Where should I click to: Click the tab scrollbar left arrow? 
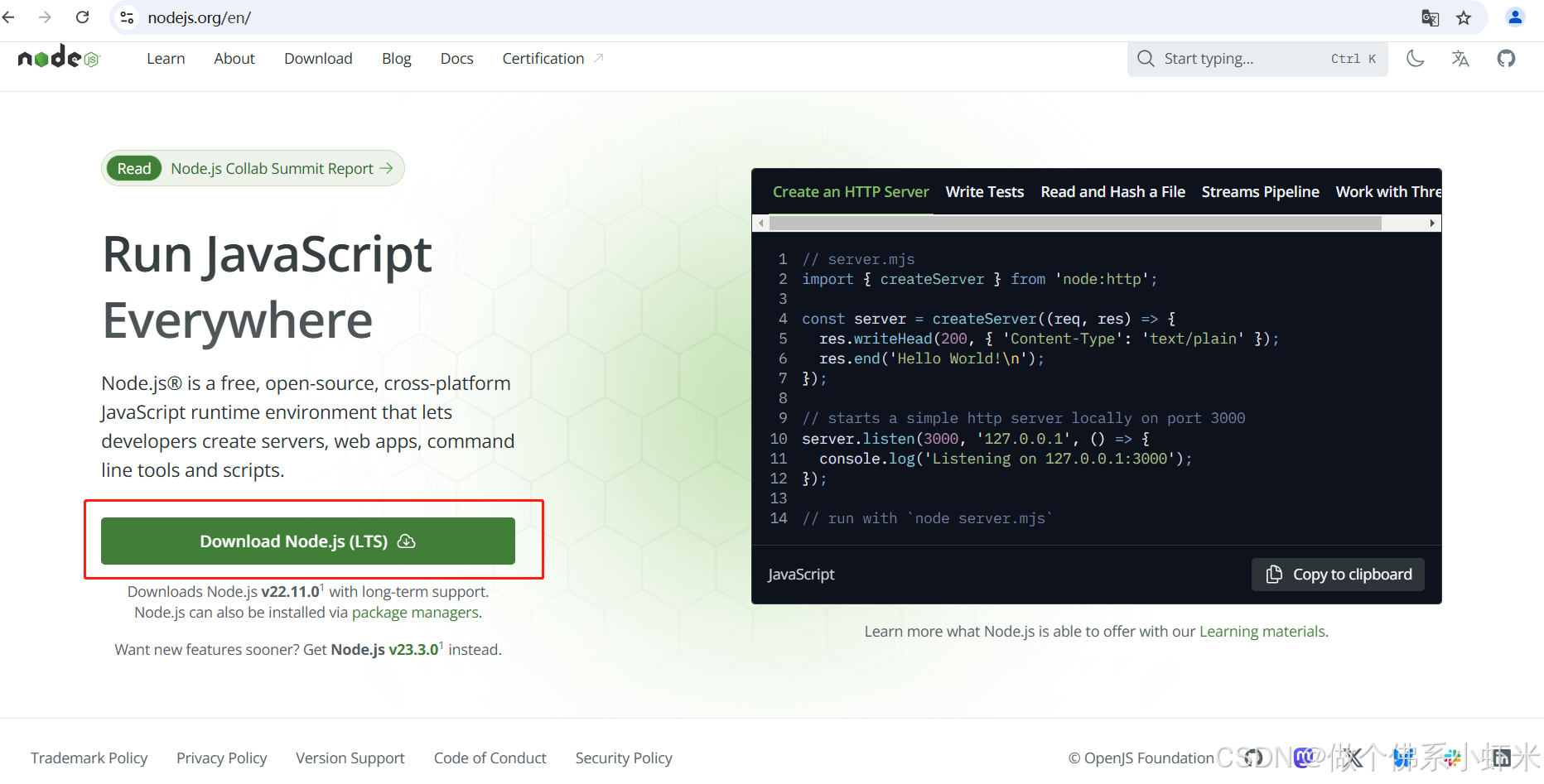tap(760, 224)
